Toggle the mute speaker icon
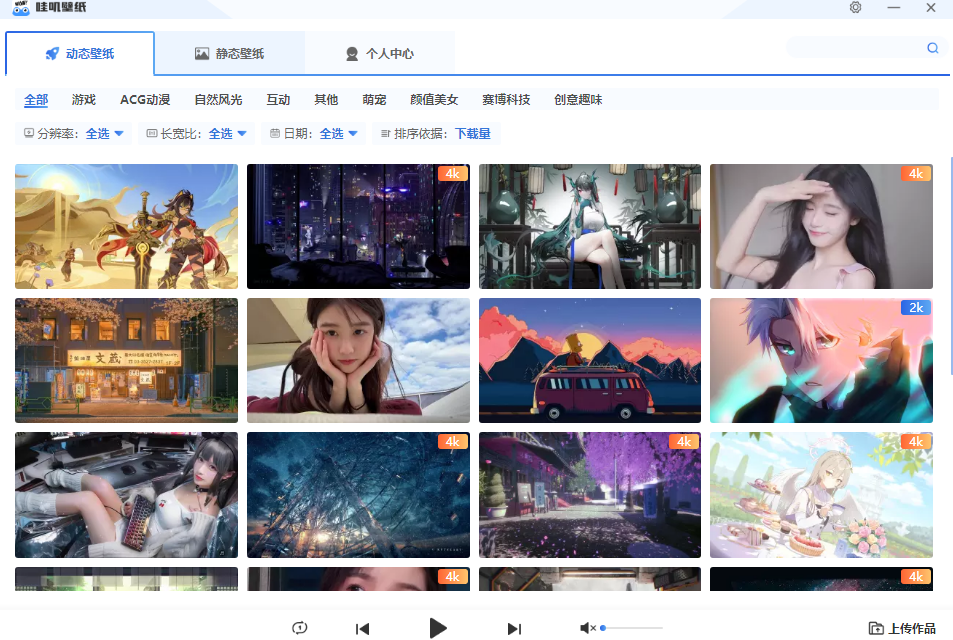 pyautogui.click(x=587, y=628)
